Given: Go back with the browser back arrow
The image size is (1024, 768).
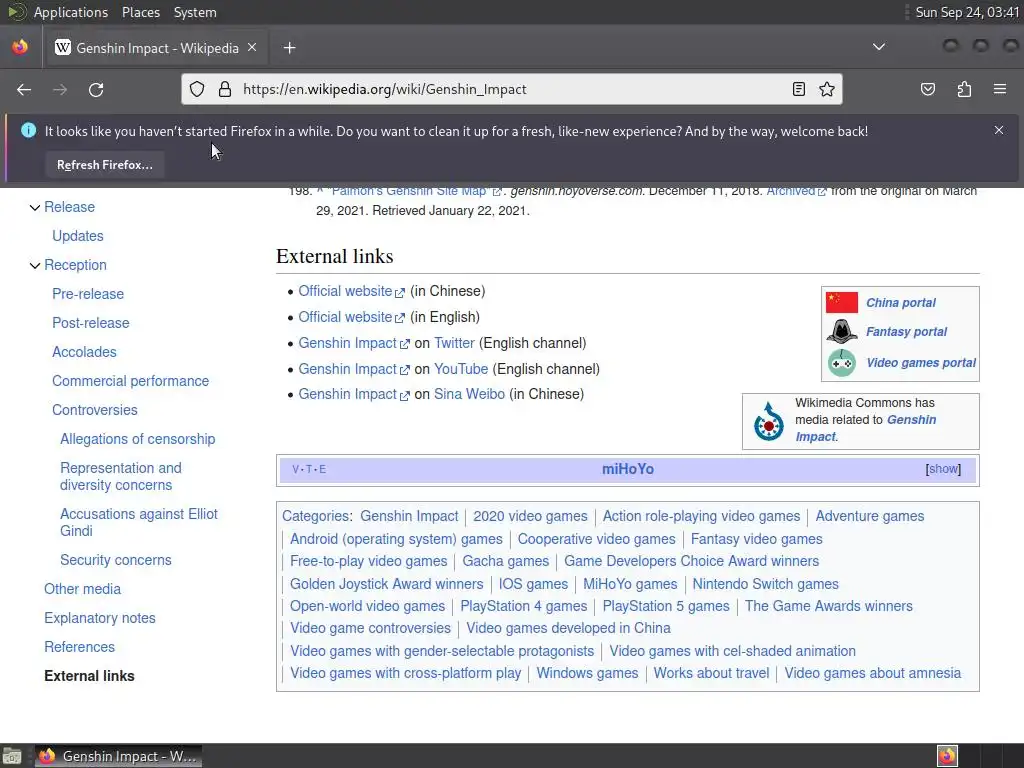Looking at the screenshot, I should coord(24,89).
